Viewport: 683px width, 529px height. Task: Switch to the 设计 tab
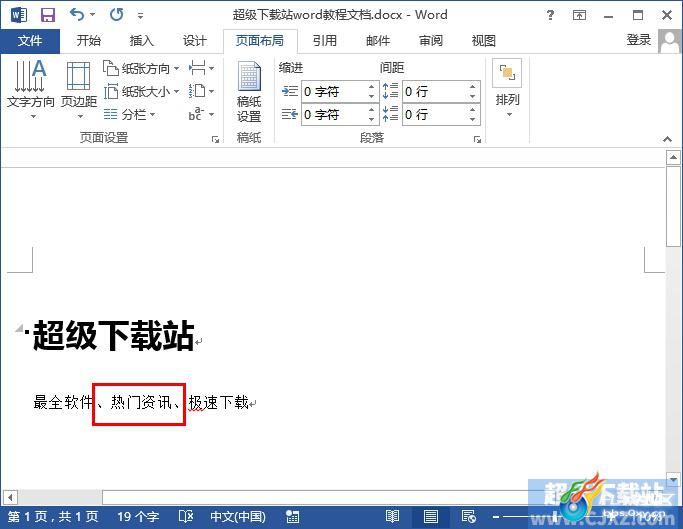click(194, 41)
